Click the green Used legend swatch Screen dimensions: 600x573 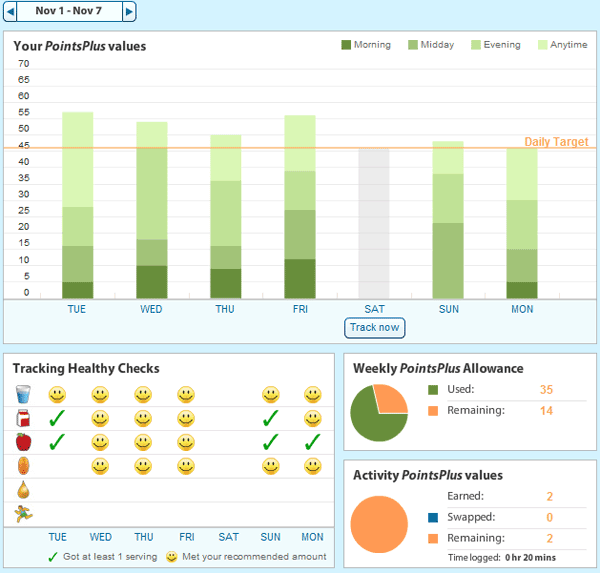pos(433,390)
